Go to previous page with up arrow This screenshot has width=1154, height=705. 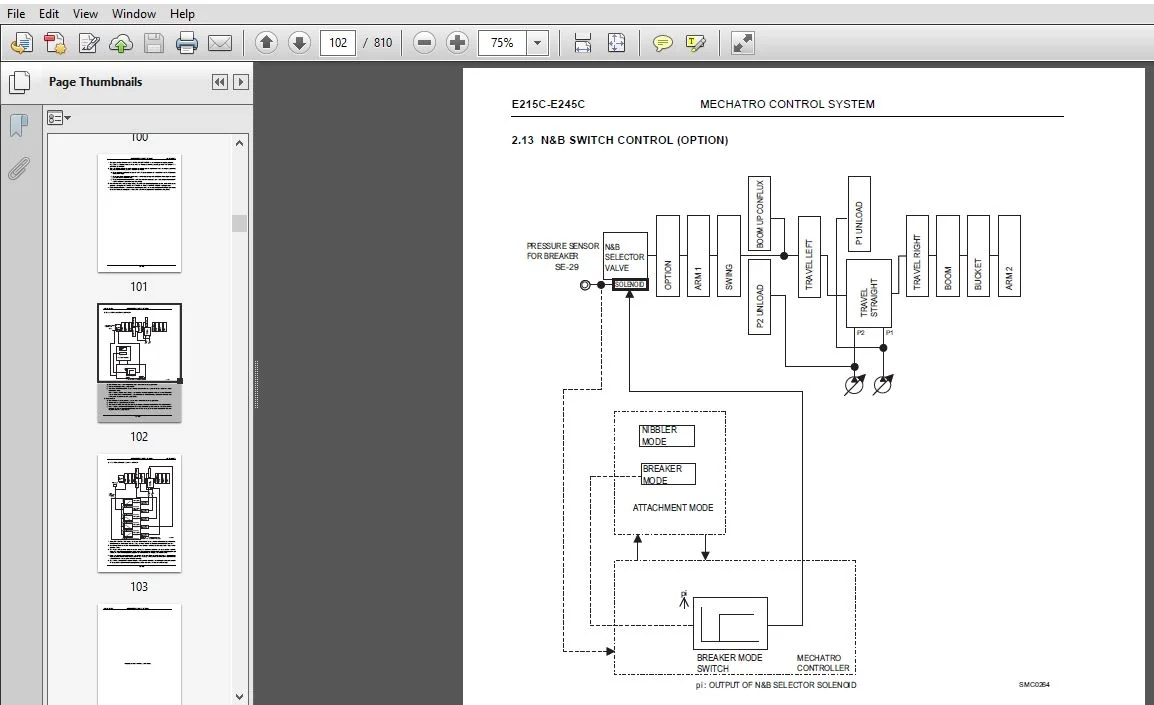(266, 43)
